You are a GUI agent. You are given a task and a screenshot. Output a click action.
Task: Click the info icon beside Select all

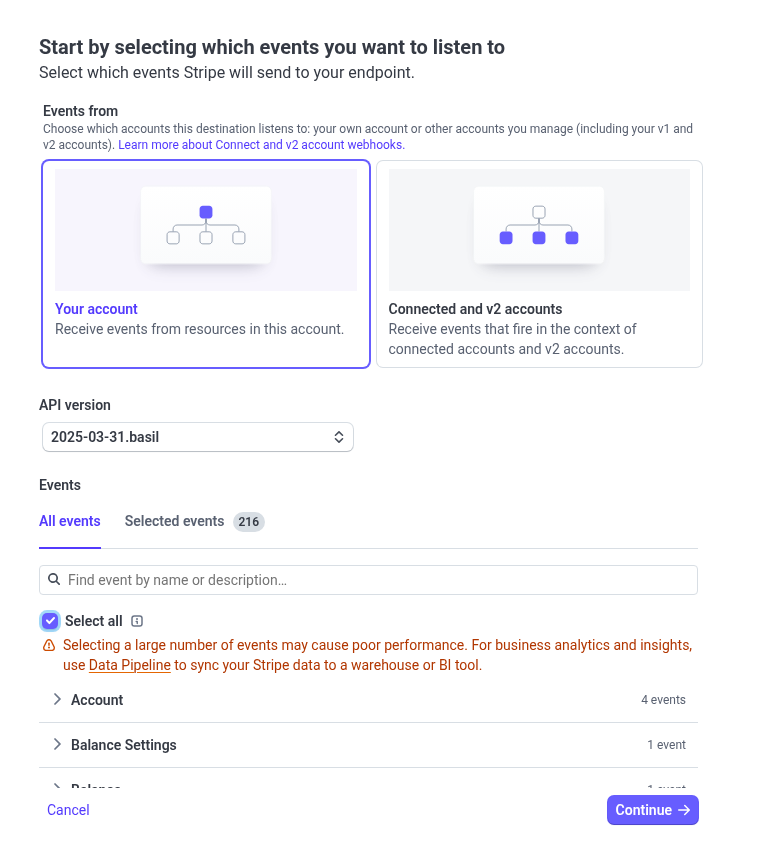click(x=136, y=620)
